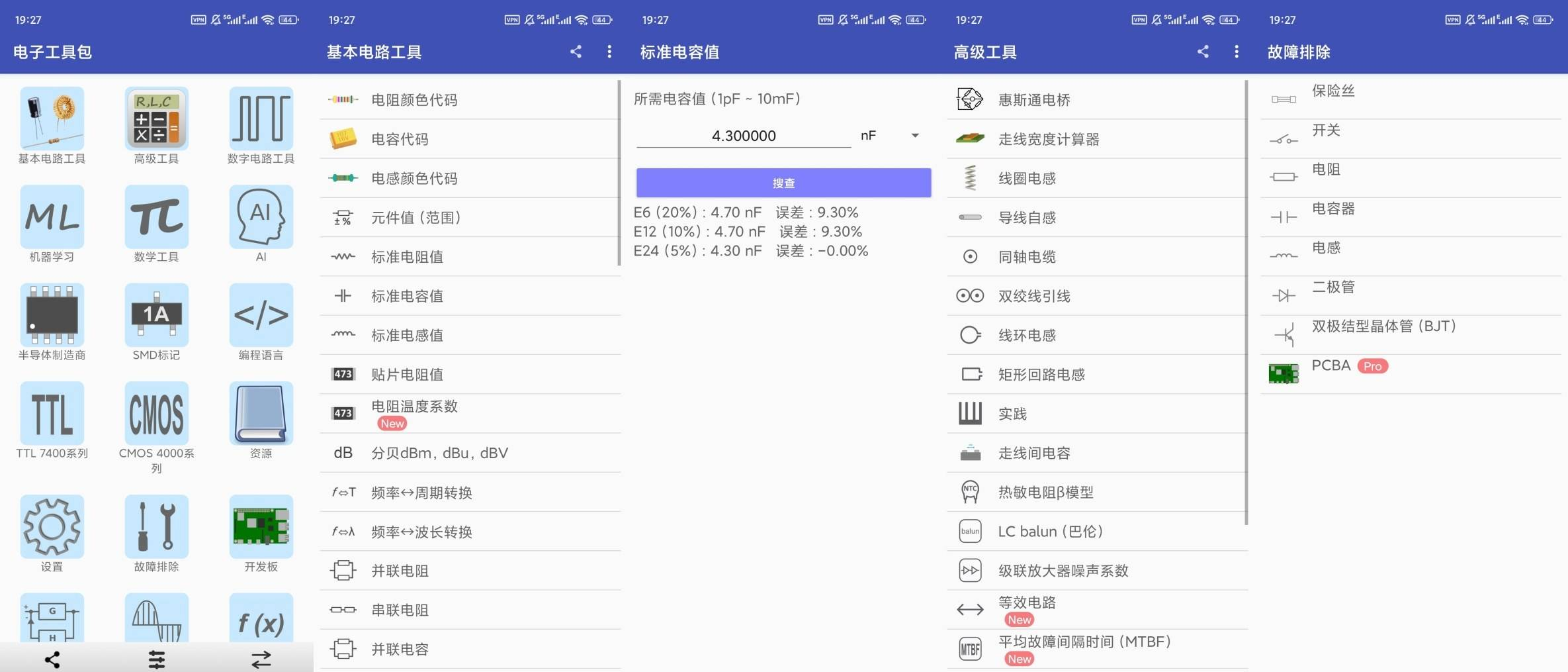Open overflow menu in 基本电路工具 header

(x=609, y=52)
